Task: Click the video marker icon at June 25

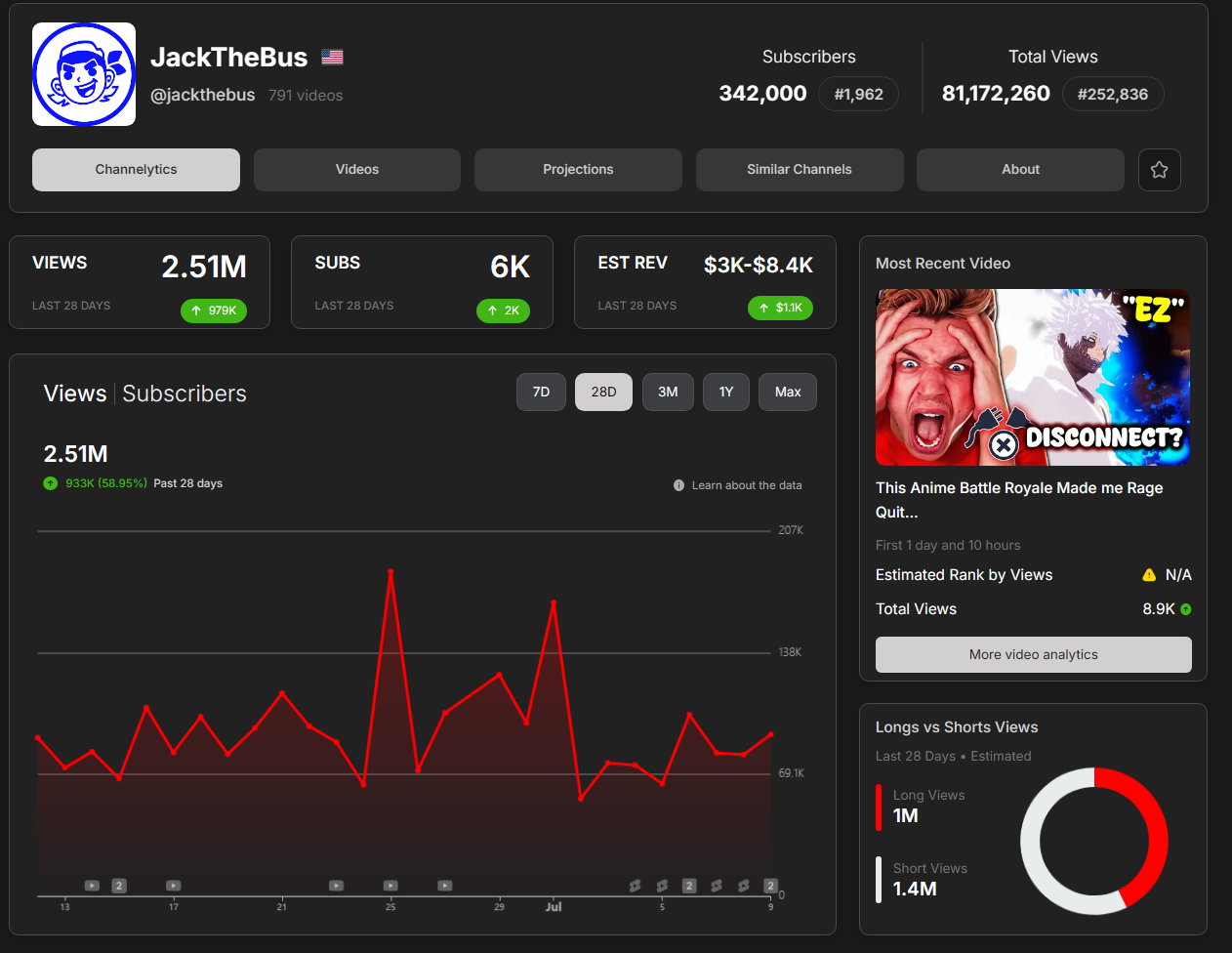Action: click(x=390, y=886)
